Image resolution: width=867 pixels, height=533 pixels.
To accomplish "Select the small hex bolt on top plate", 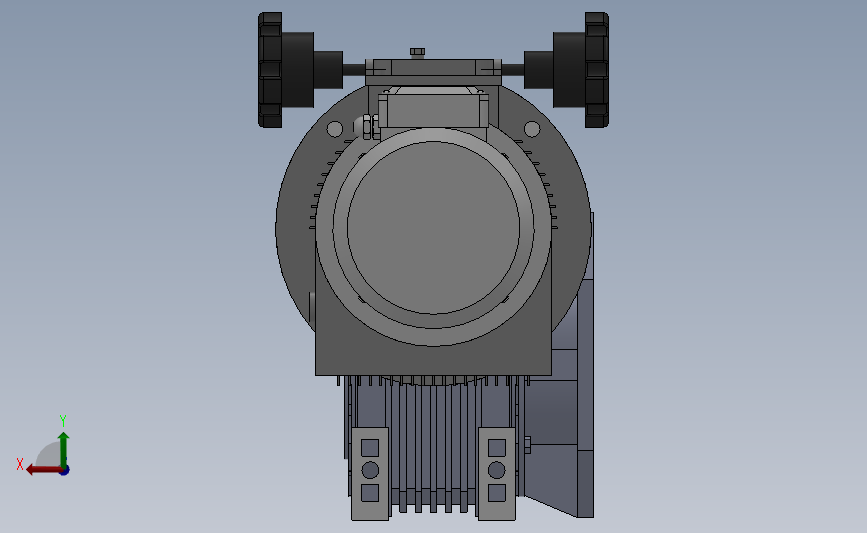I will (417, 53).
